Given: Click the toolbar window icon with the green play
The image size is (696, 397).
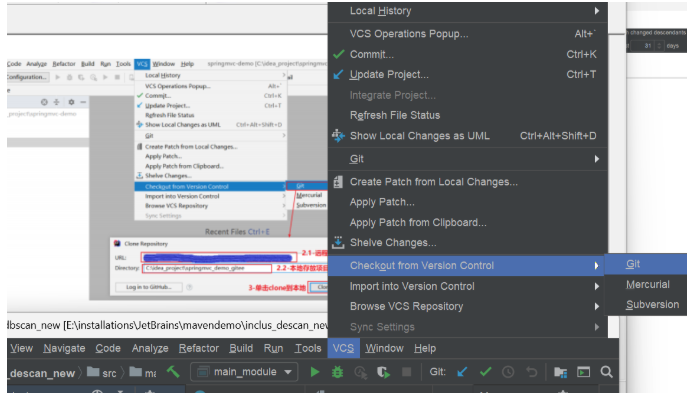Looking at the screenshot, I should (583, 372).
